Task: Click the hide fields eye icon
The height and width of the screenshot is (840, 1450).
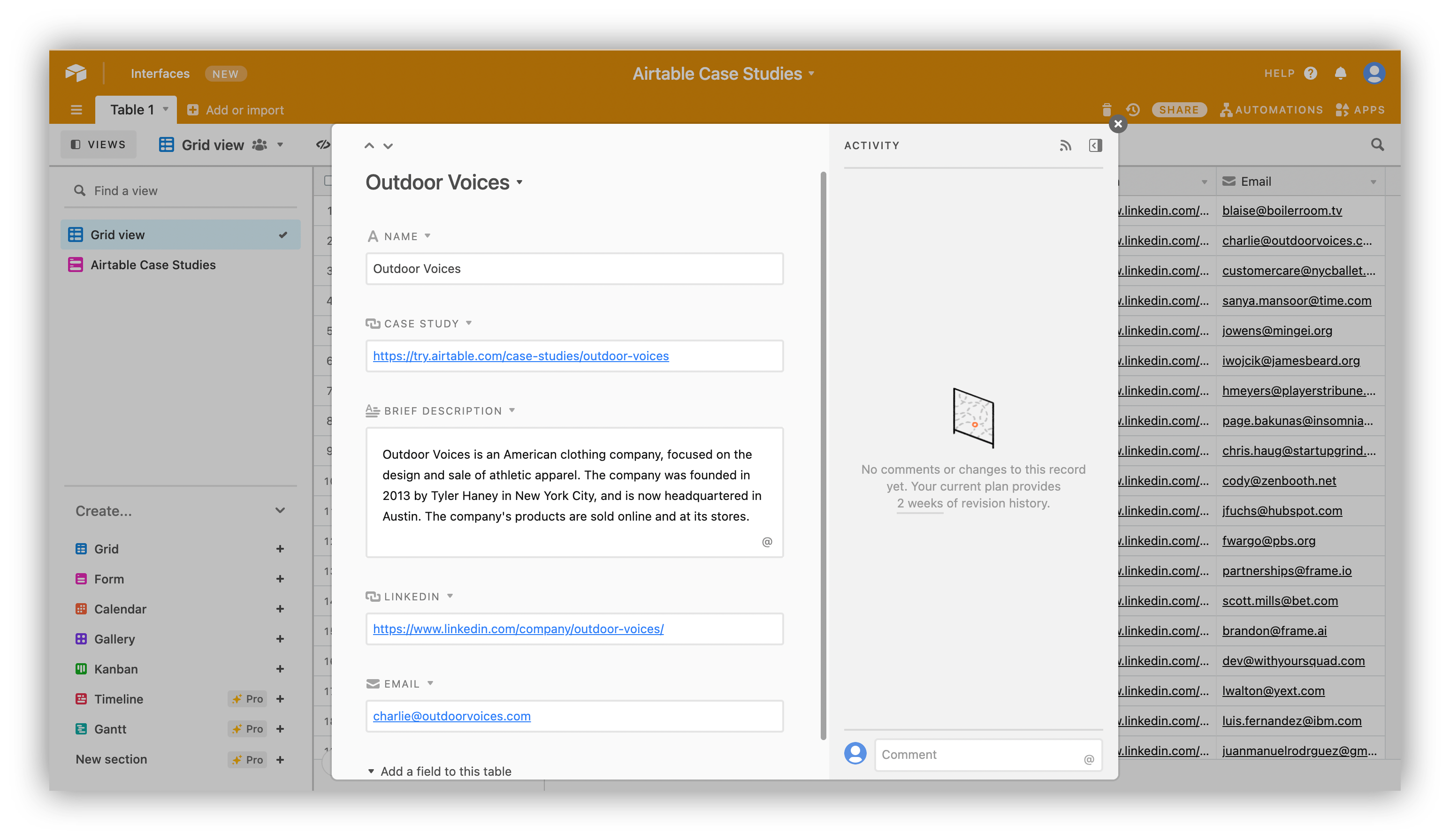Action: tap(323, 145)
